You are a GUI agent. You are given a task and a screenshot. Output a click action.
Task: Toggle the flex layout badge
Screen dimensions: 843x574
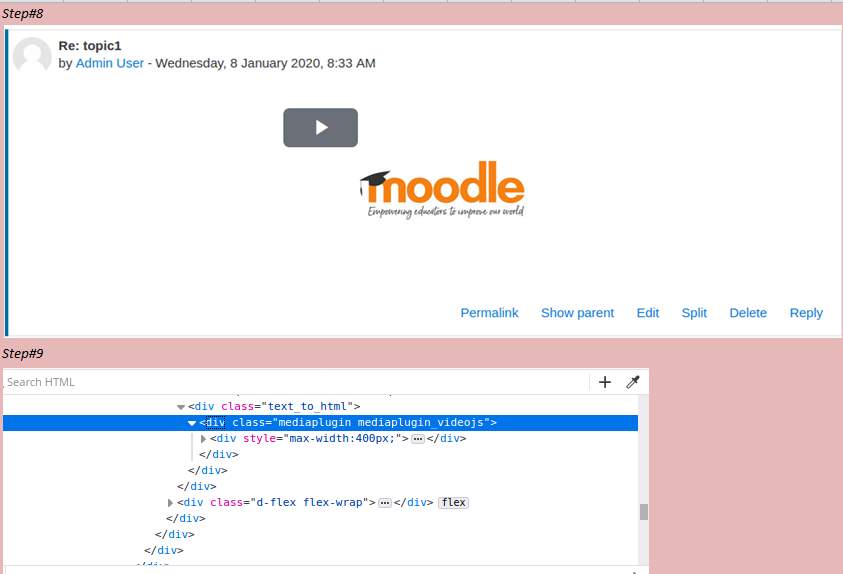click(453, 503)
